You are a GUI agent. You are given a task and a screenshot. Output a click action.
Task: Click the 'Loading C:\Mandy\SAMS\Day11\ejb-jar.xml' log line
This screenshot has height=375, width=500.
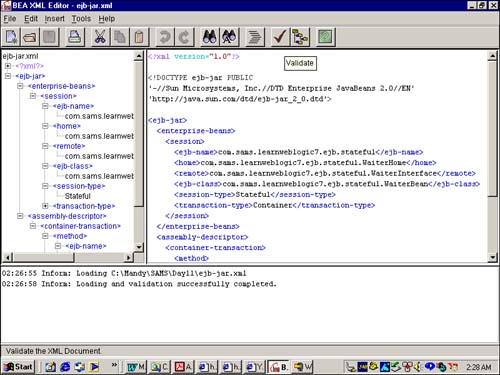click(124, 273)
